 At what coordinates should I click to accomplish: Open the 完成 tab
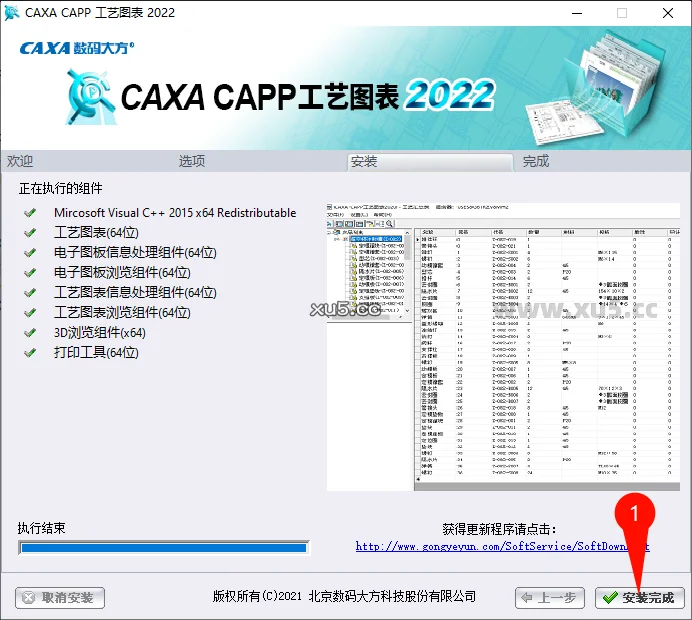[x=536, y=161]
